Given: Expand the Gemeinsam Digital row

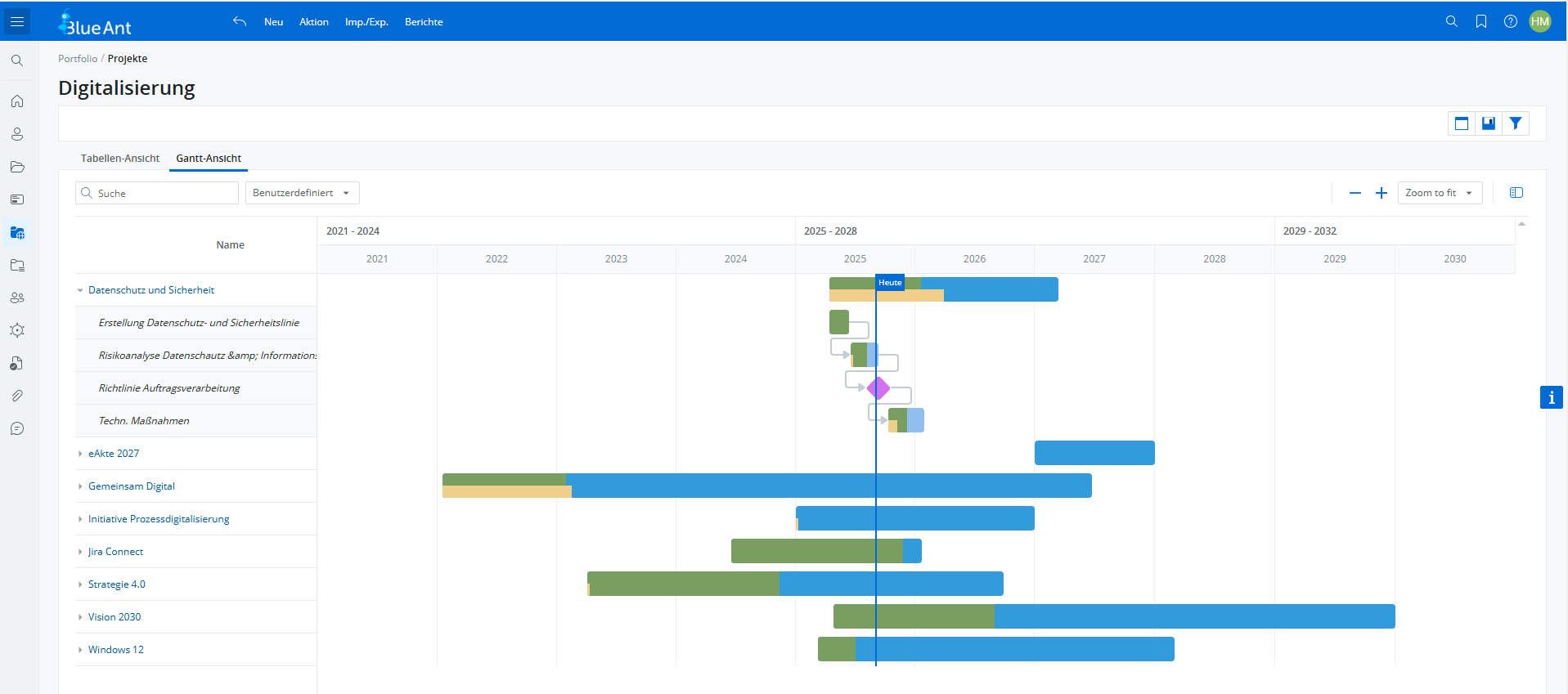Looking at the screenshot, I should [x=80, y=486].
